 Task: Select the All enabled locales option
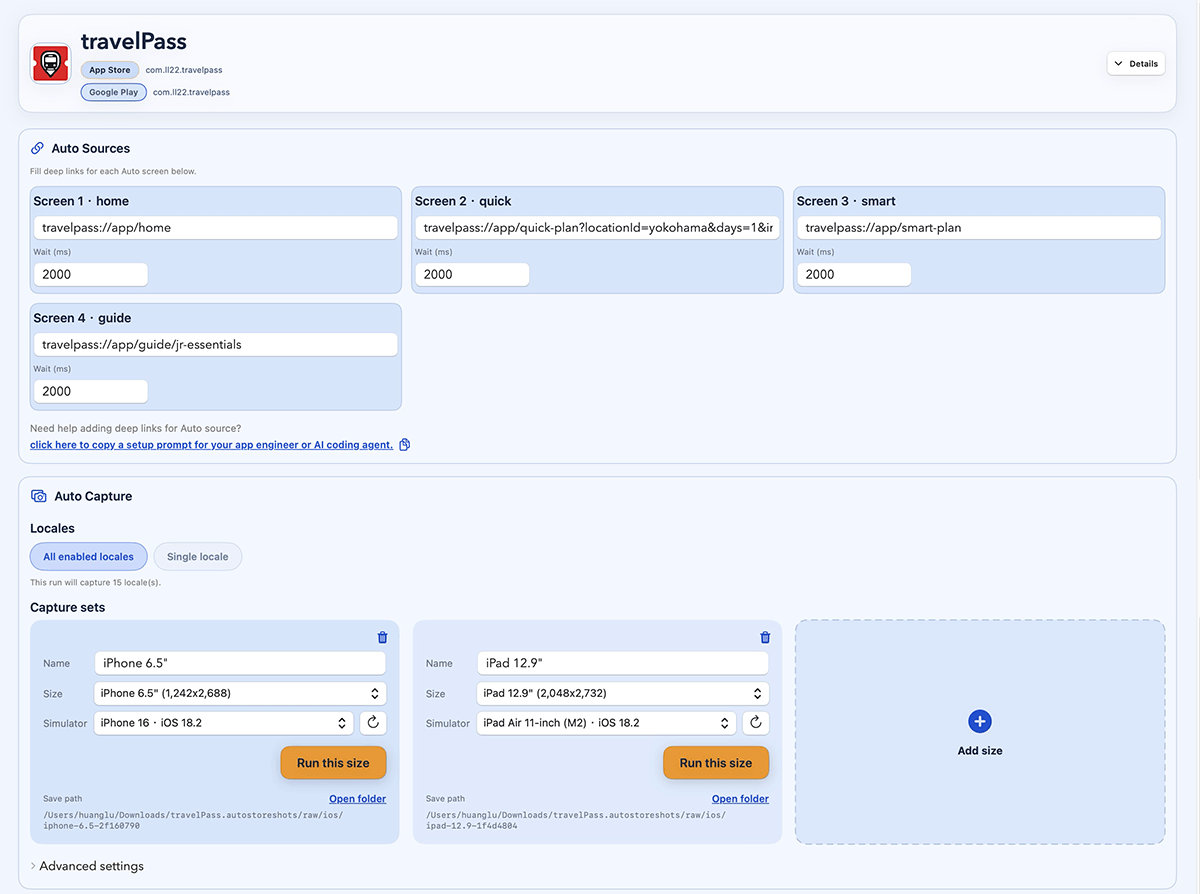point(89,557)
